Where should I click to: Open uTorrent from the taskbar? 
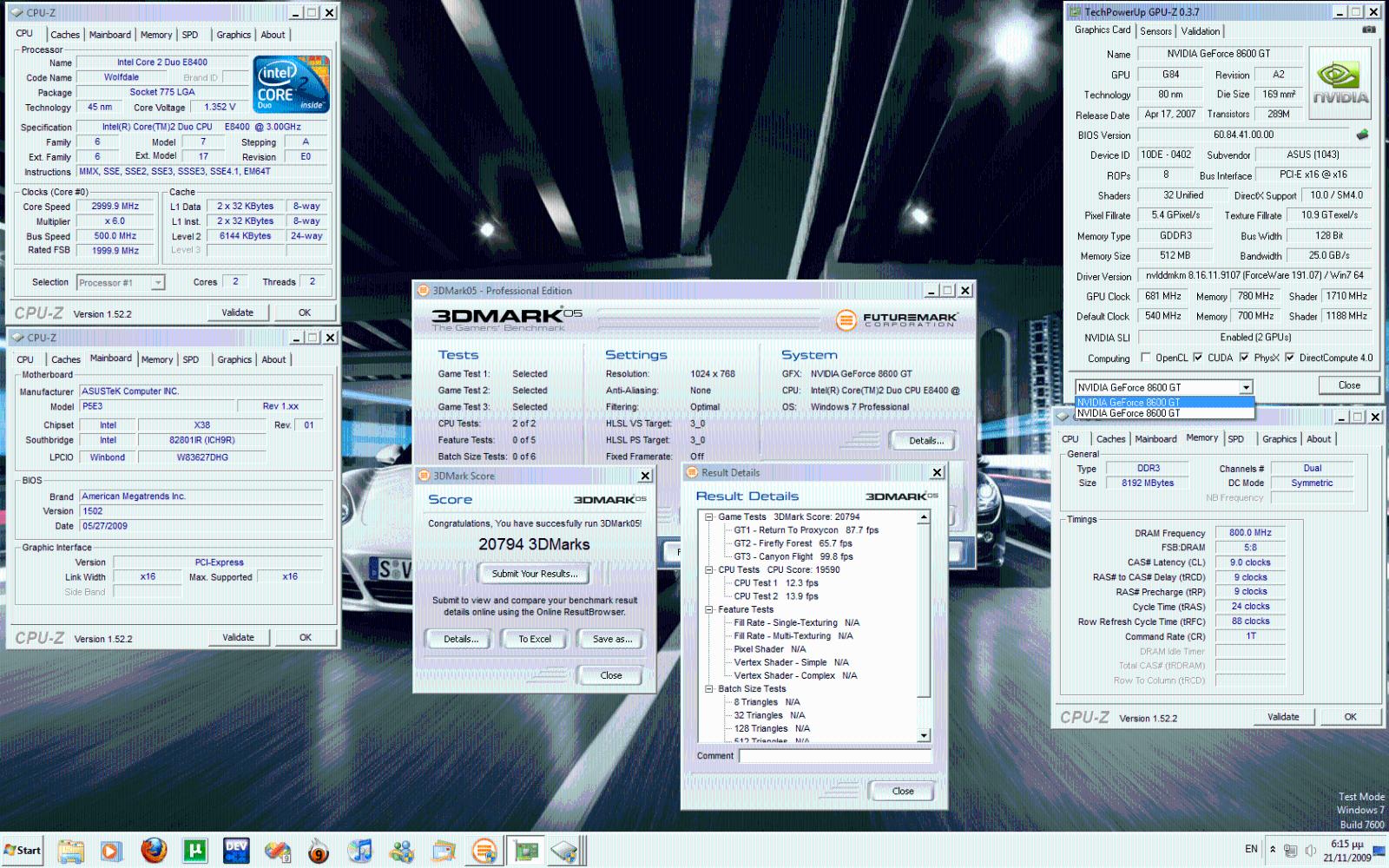click(x=195, y=851)
